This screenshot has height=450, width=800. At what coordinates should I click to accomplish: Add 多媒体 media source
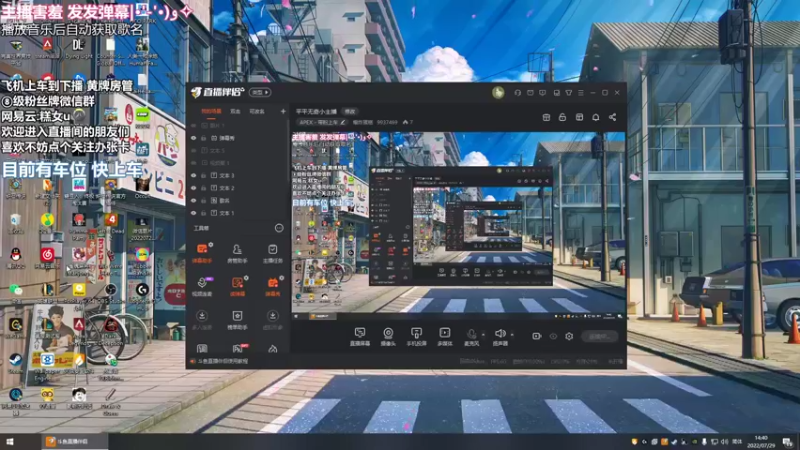tap(445, 337)
